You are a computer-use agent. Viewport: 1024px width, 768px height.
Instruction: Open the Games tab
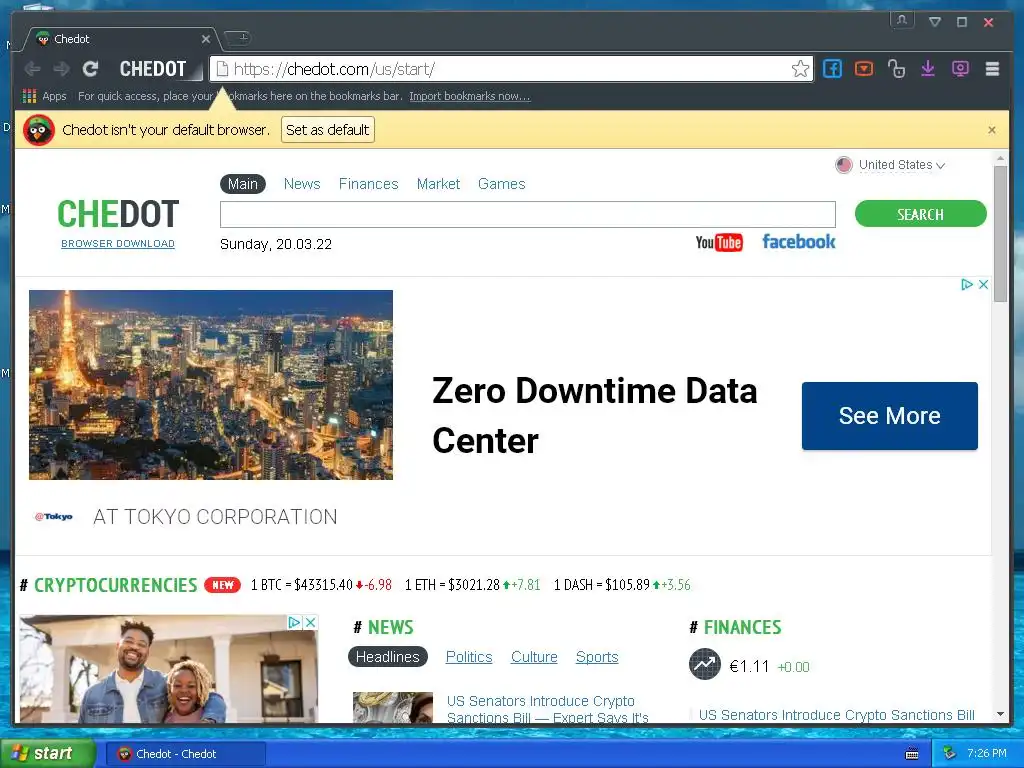(x=502, y=184)
